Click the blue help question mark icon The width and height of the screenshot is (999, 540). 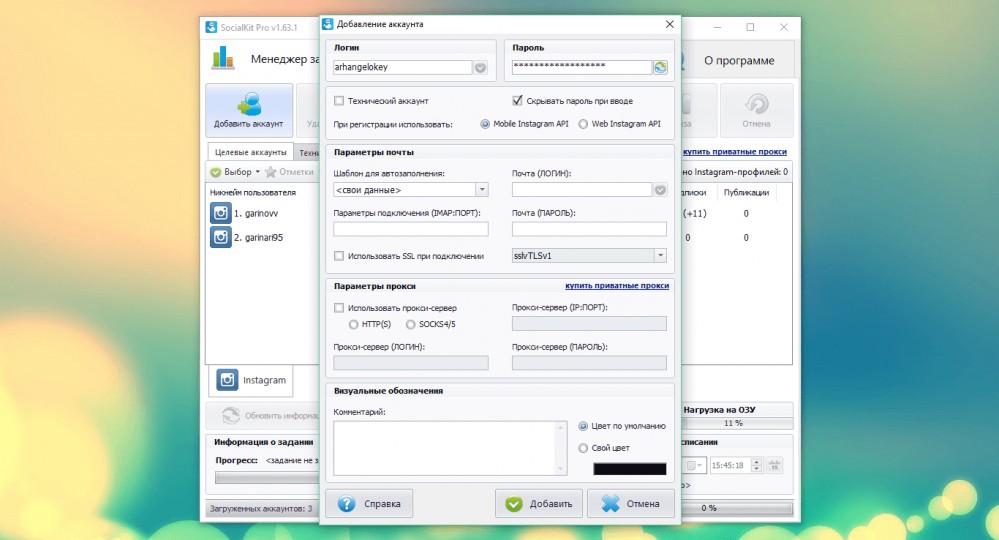347,504
